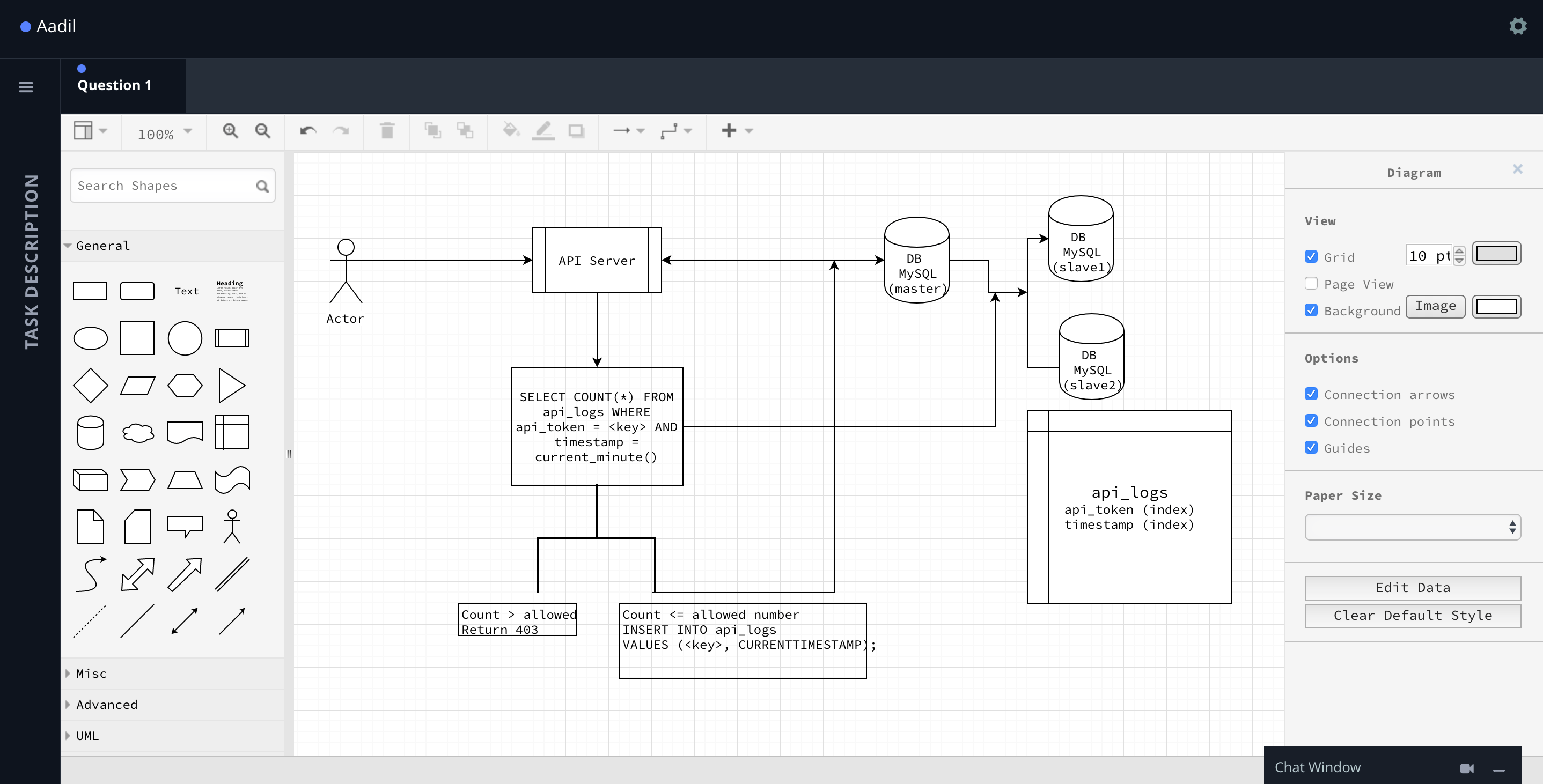Select the curved S arrow shape
This screenshot has width=1543, height=784.
pyautogui.click(x=91, y=574)
